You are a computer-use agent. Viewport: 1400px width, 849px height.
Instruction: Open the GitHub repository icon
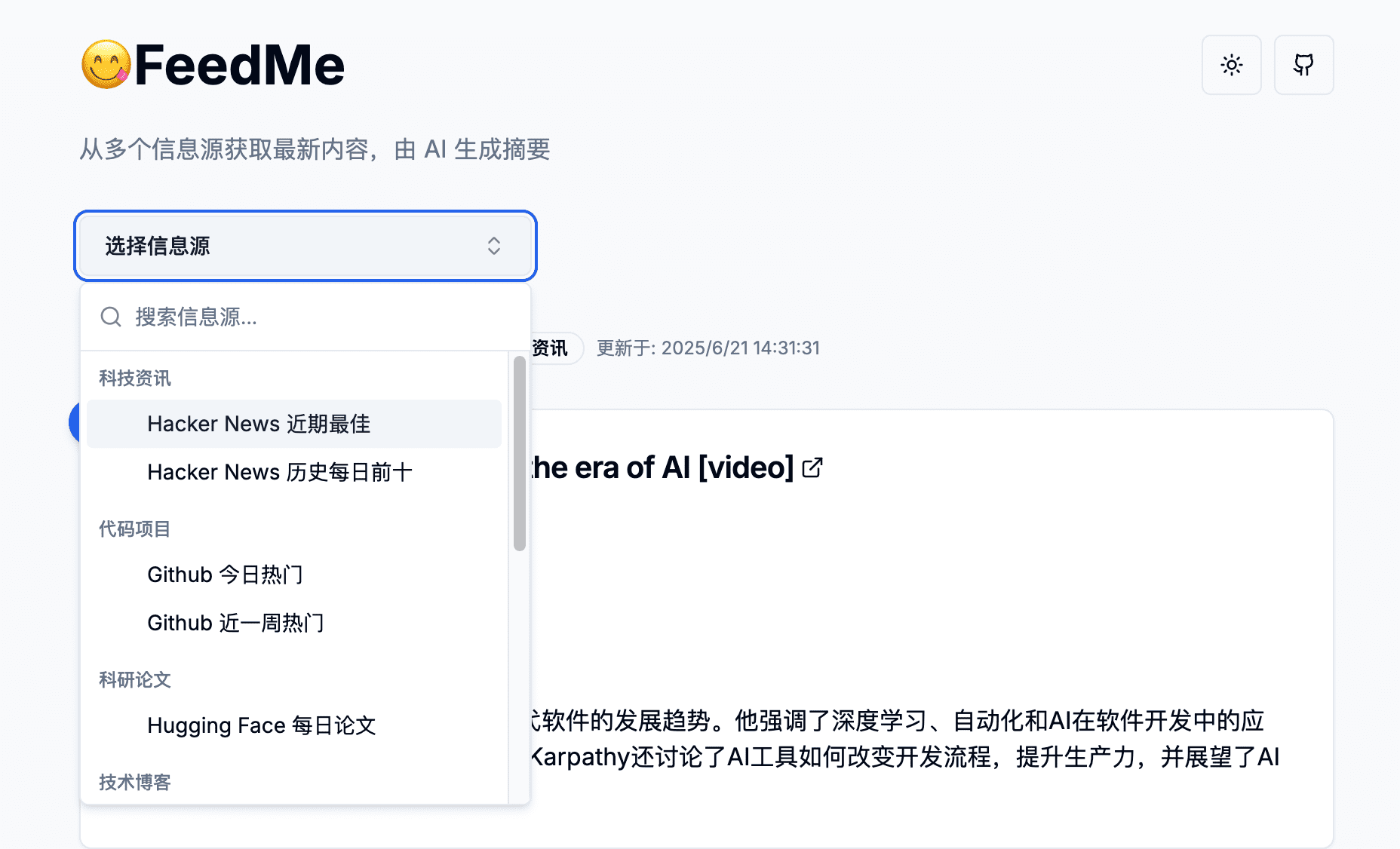[1303, 65]
